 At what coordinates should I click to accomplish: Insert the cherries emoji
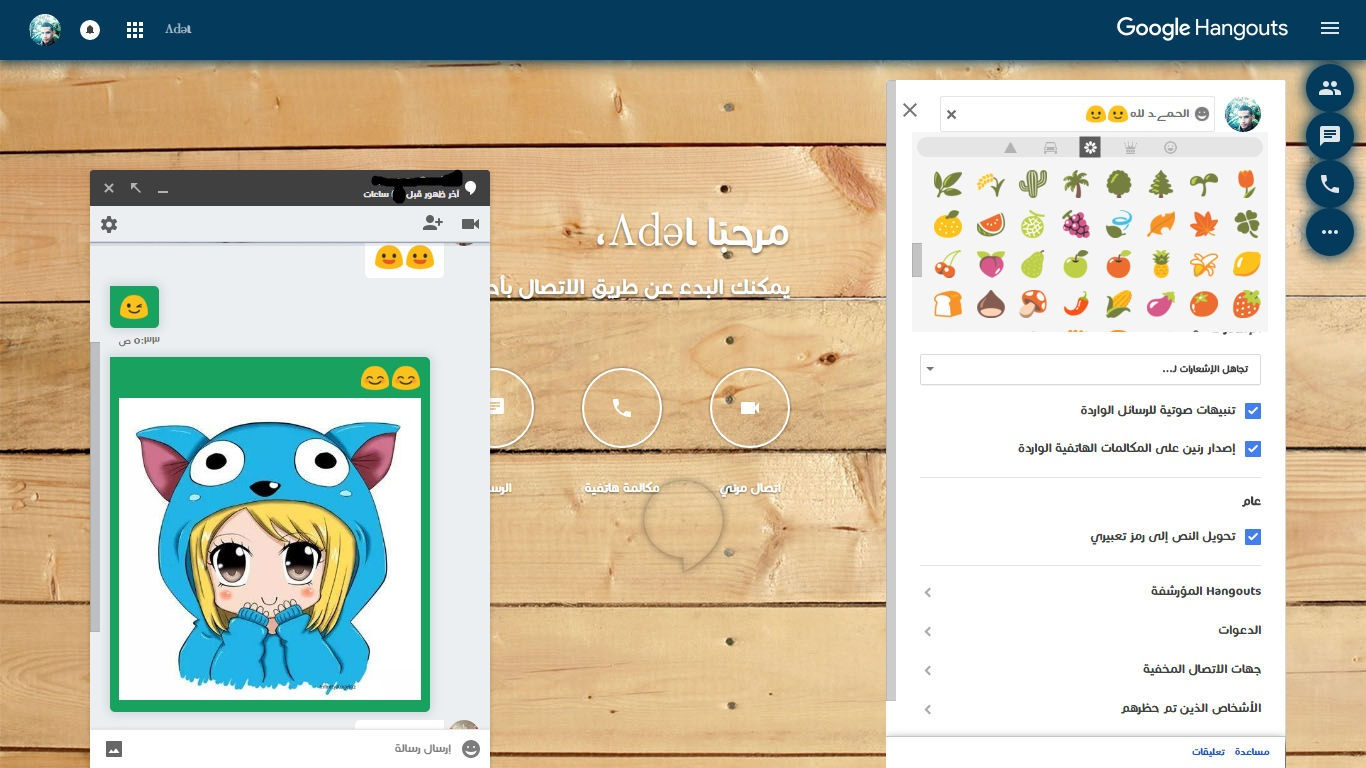pyautogui.click(x=947, y=264)
